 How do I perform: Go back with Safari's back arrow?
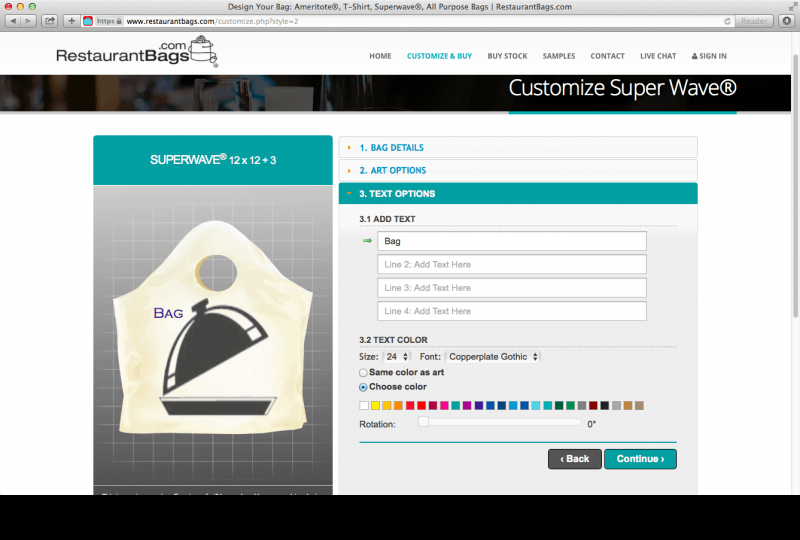point(13,21)
